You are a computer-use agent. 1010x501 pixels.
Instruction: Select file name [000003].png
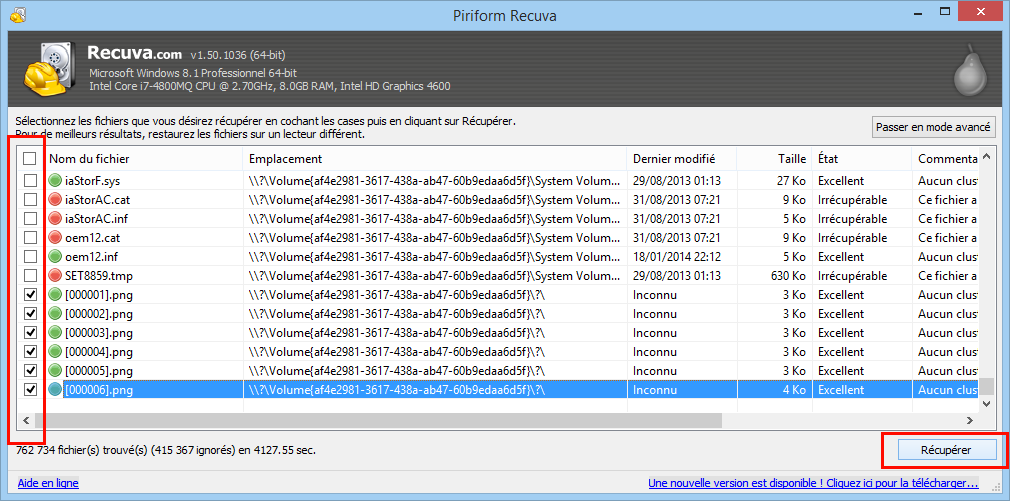(x=99, y=333)
